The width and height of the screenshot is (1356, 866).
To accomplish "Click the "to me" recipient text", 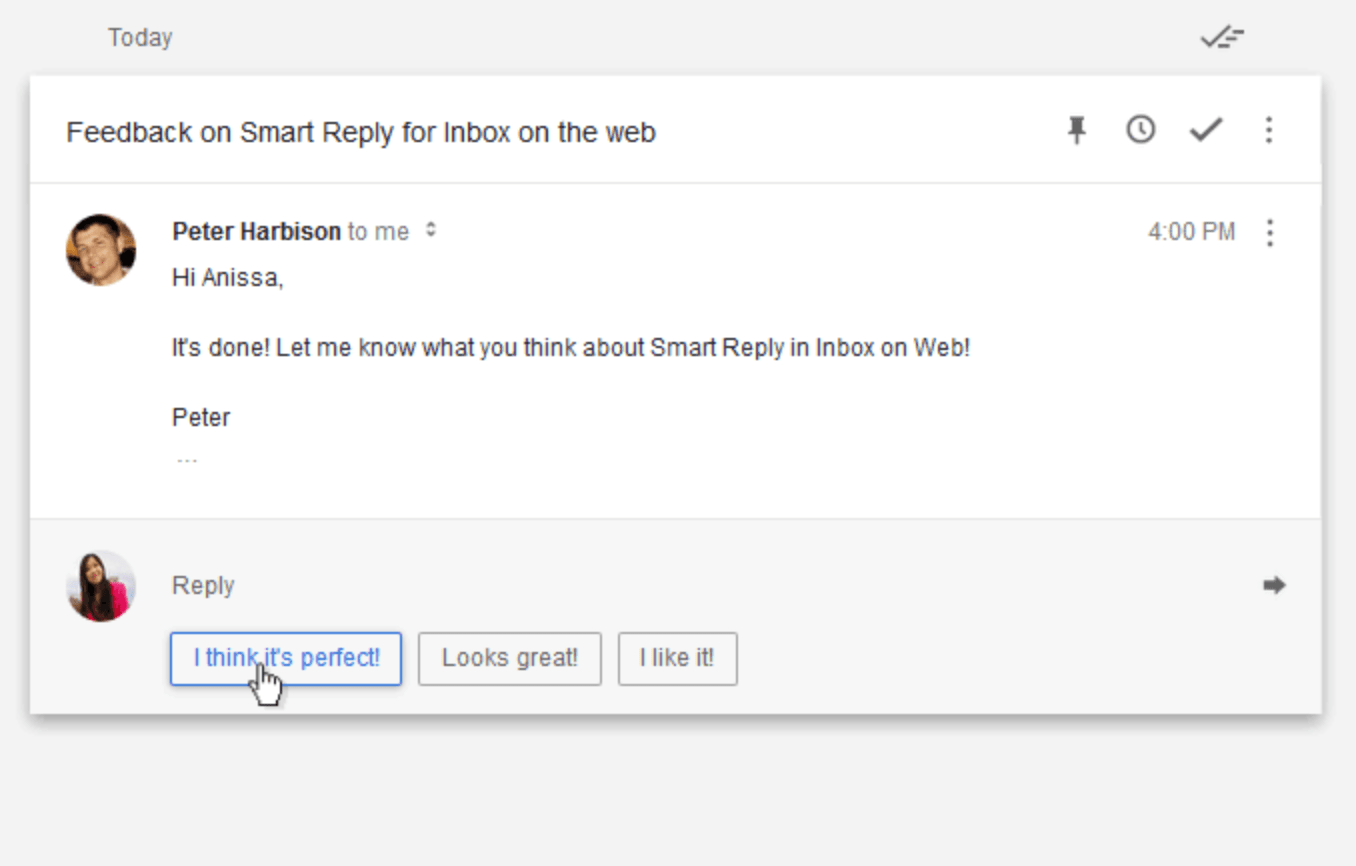I will (x=378, y=232).
